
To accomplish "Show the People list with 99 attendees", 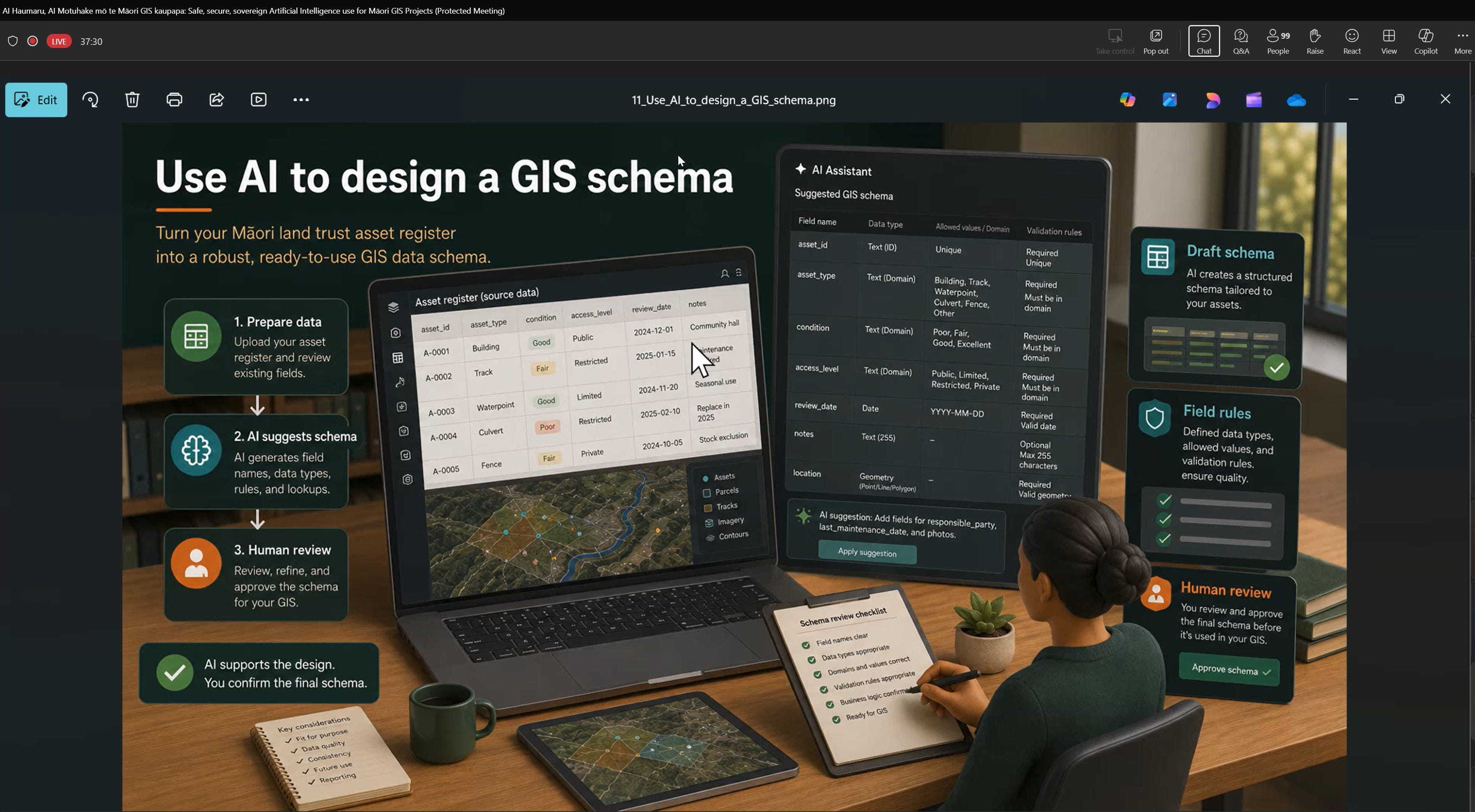I will pyautogui.click(x=1278, y=41).
